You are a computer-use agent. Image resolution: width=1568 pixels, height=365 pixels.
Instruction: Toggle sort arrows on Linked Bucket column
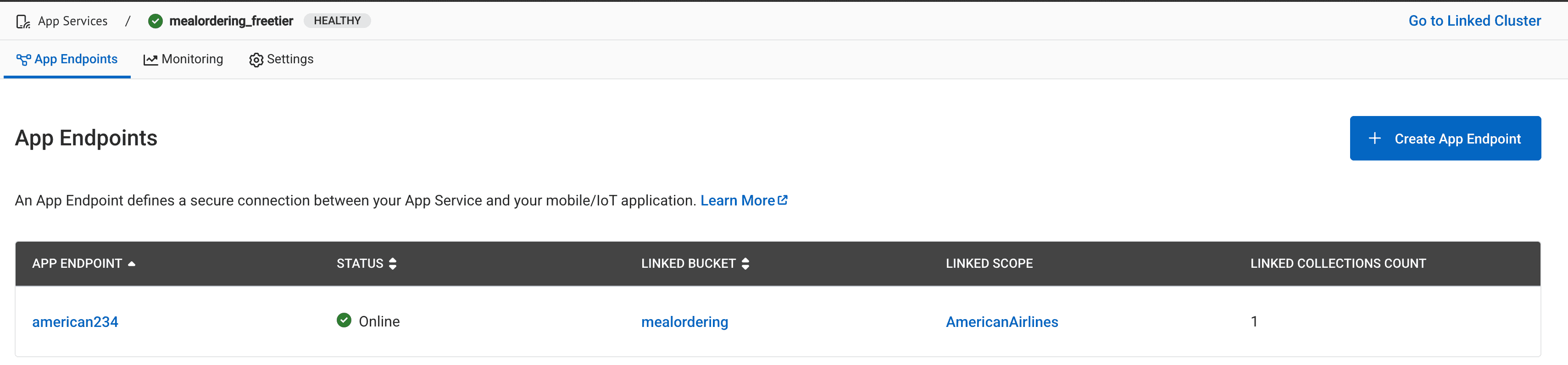(x=745, y=263)
